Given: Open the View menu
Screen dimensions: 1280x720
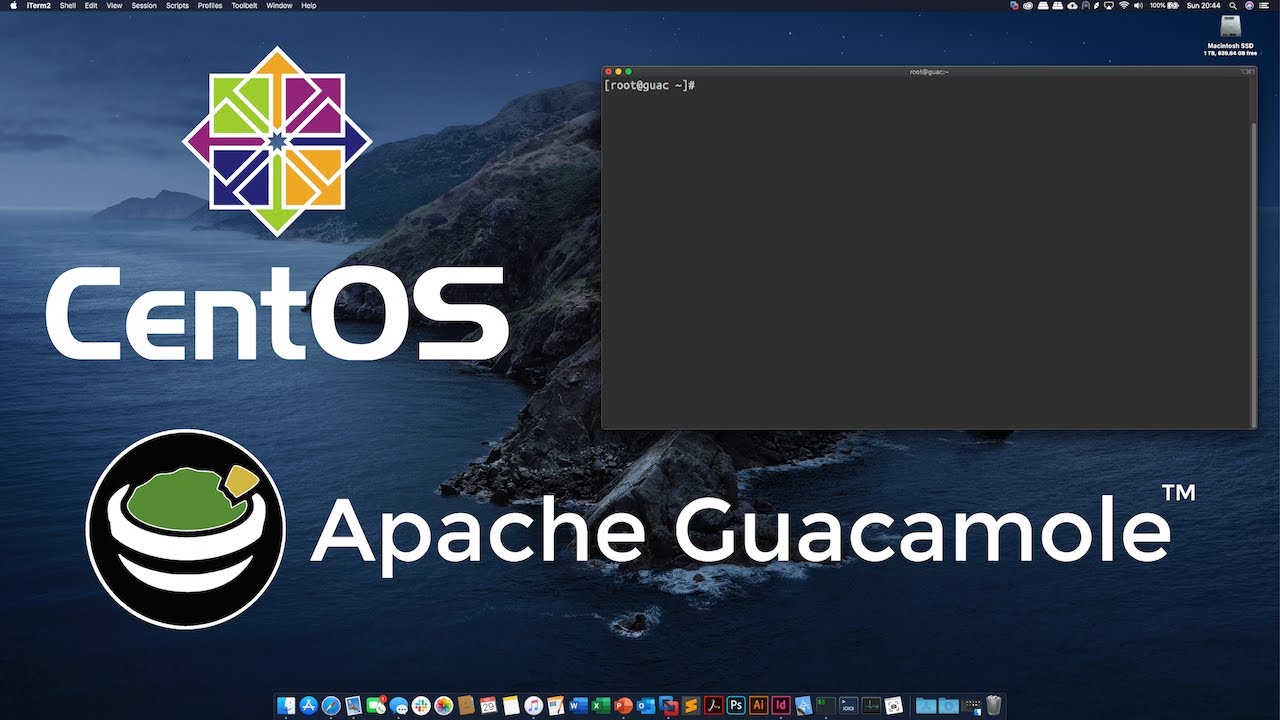Looking at the screenshot, I should 114,5.
